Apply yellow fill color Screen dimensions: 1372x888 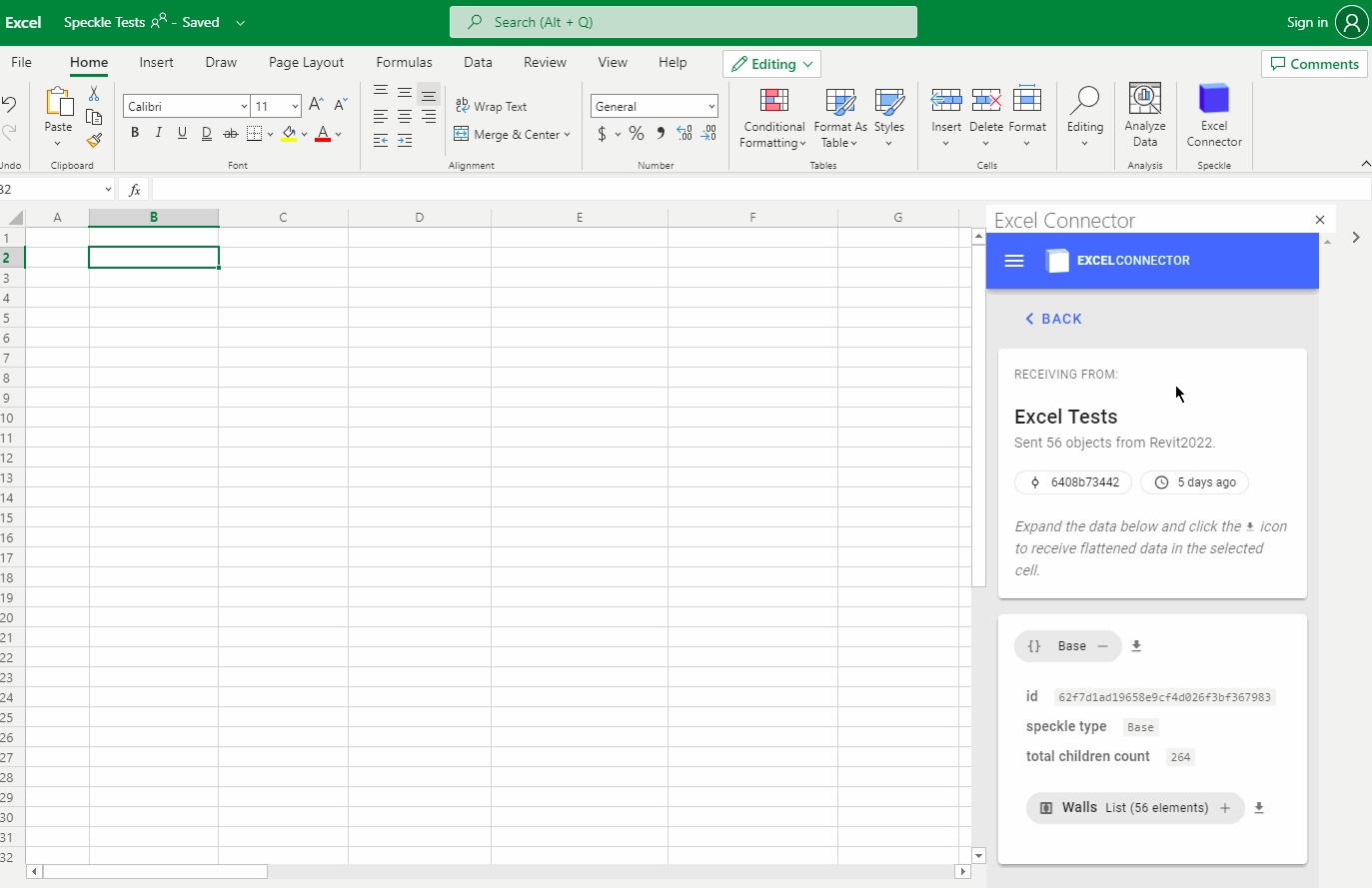(x=290, y=133)
